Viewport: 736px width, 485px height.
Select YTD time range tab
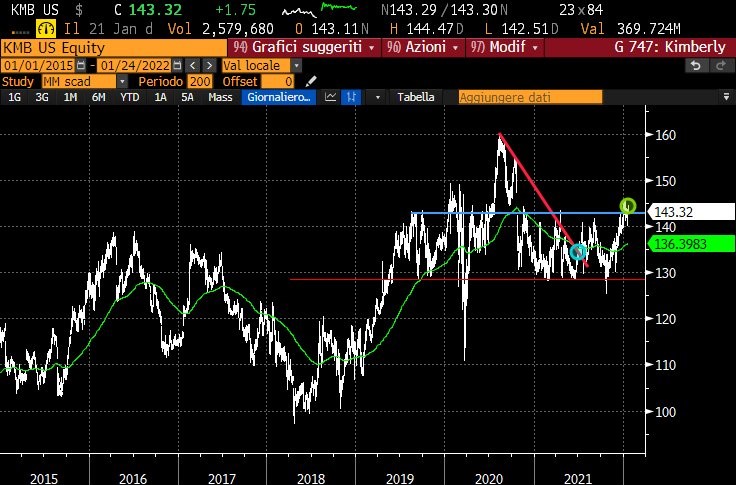(x=129, y=97)
